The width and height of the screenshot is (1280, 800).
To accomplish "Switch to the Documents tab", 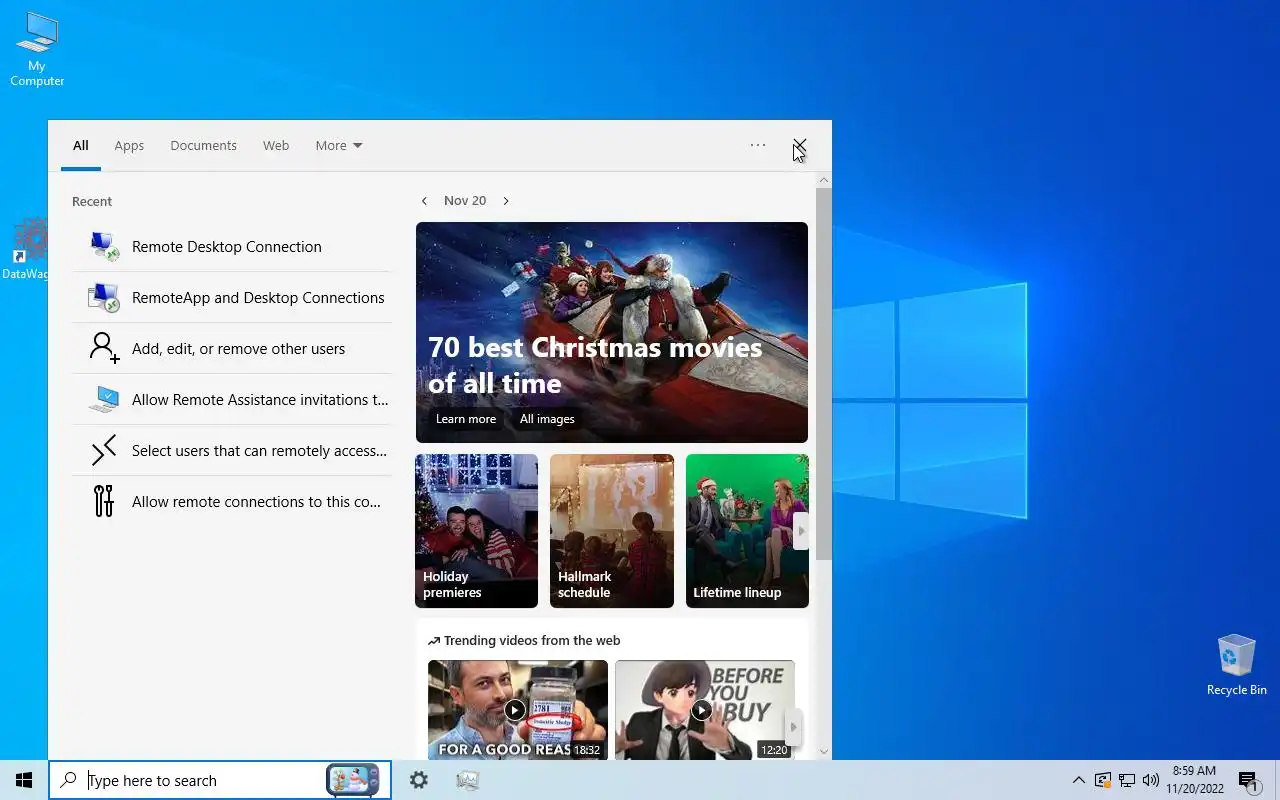I will tap(203, 145).
